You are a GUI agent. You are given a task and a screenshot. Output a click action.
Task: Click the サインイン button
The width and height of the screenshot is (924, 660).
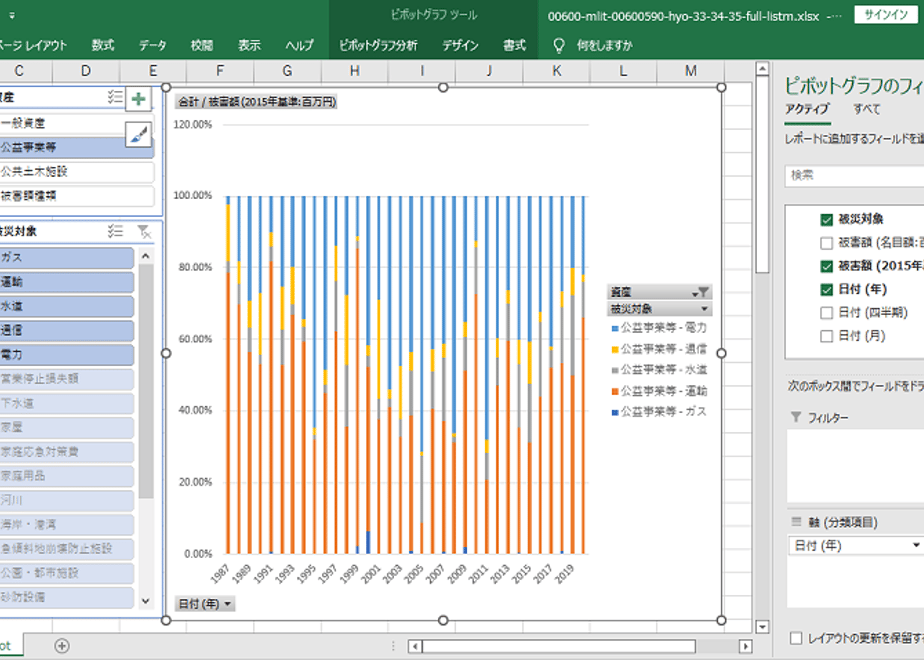886,15
